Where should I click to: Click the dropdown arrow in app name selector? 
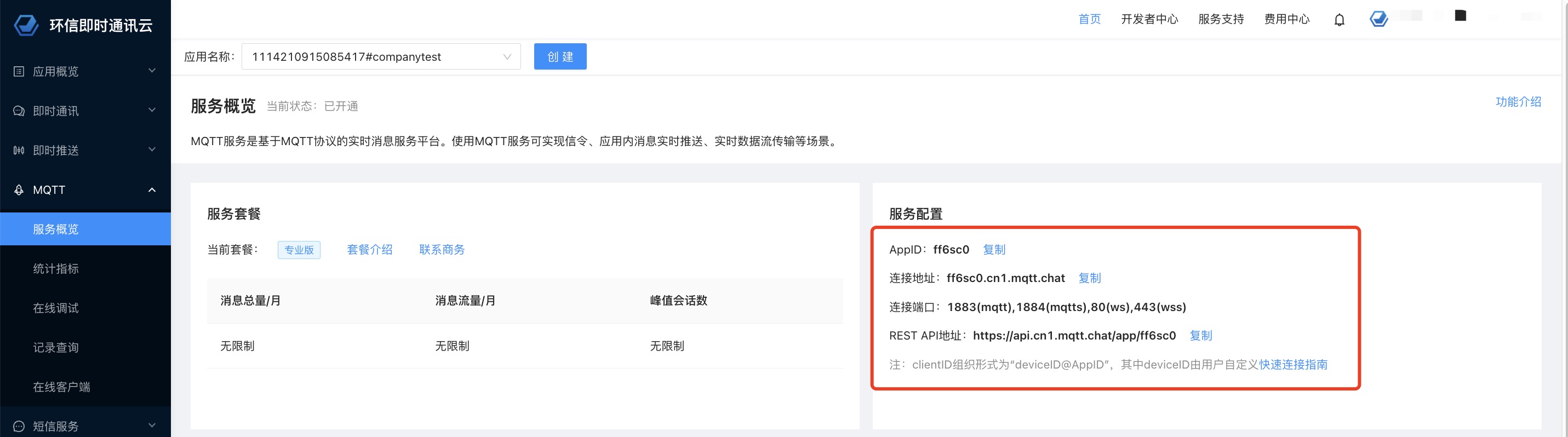point(507,56)
